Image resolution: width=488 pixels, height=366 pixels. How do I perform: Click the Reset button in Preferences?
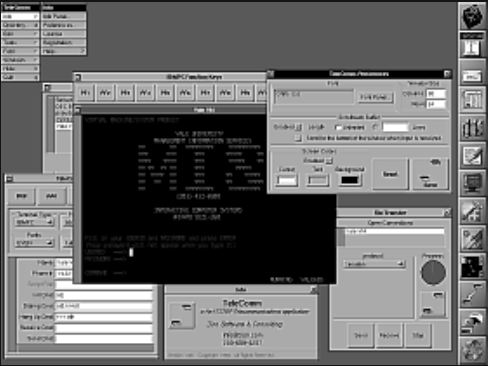tap(390, 174)
